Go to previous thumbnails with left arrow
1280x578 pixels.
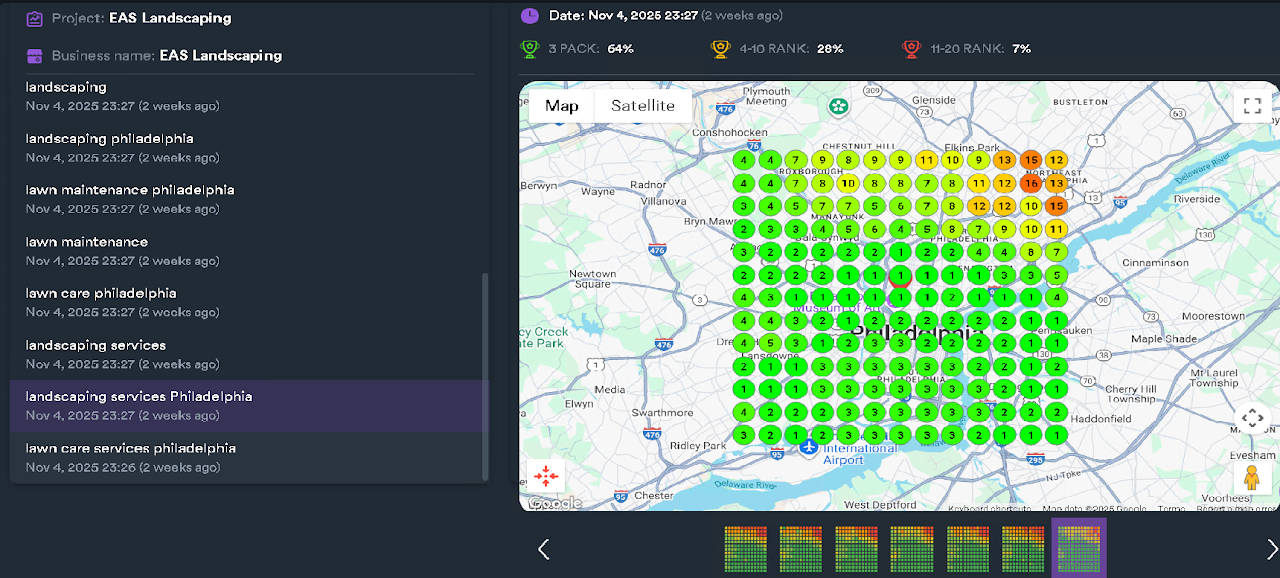543,549
